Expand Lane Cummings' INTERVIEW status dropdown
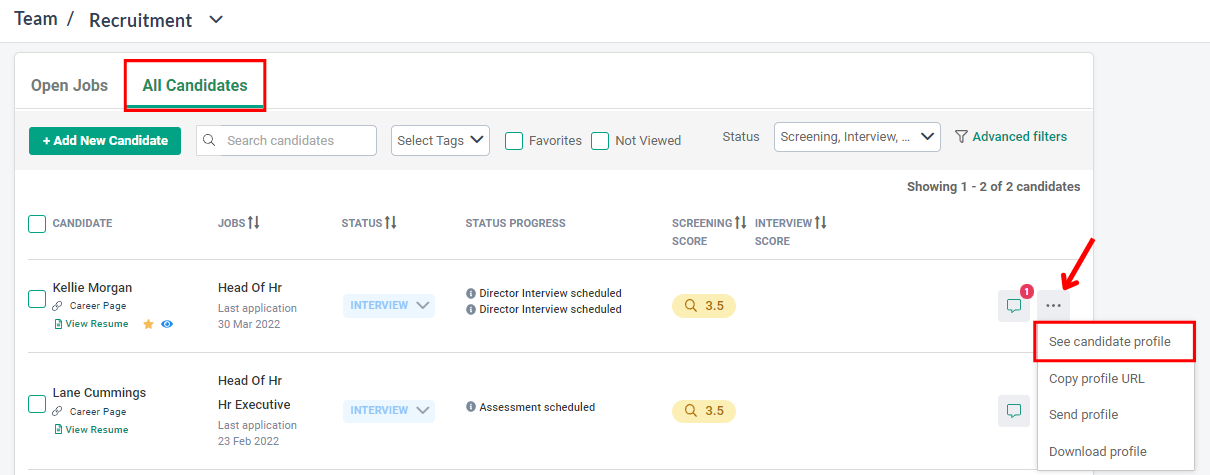1210x475 pixels. (x=389, y=410)
